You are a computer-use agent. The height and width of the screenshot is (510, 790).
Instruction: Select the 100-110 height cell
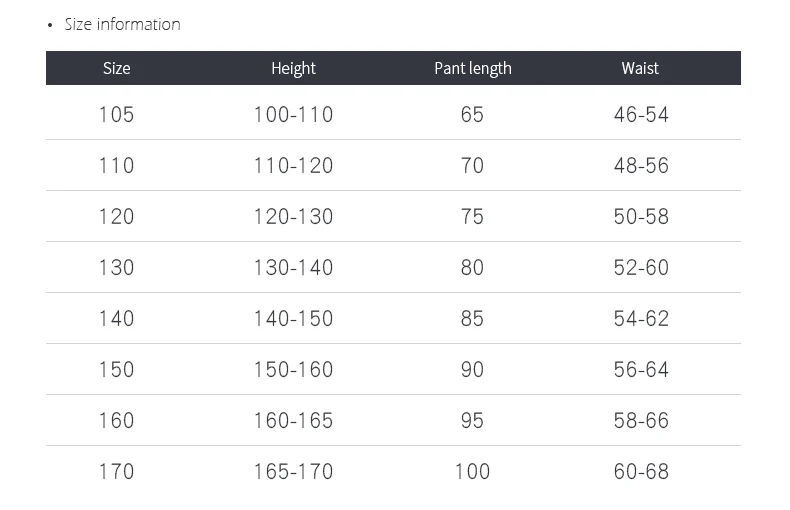293,115
